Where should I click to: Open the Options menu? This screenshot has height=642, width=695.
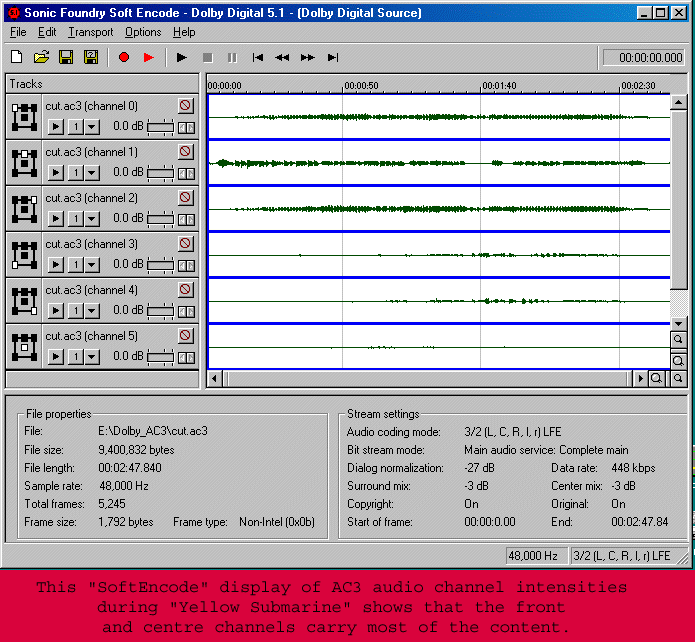(143, 32)
